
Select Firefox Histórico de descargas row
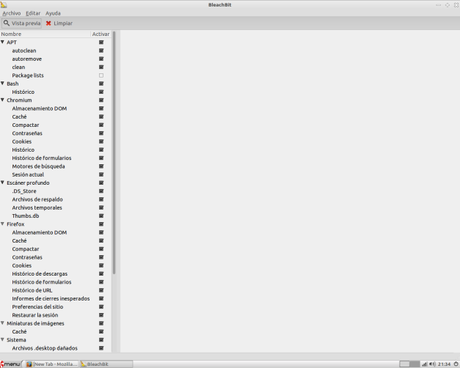pos(56,274)
